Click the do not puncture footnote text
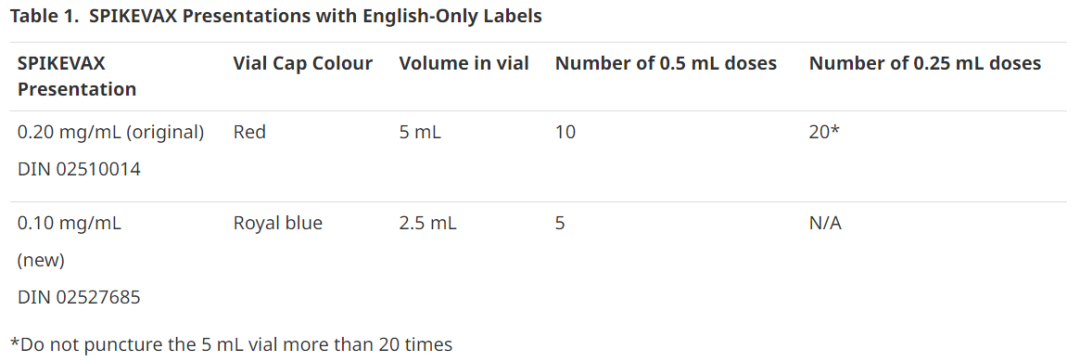This screenshot has height=362, width=1080. click(231, 344)
